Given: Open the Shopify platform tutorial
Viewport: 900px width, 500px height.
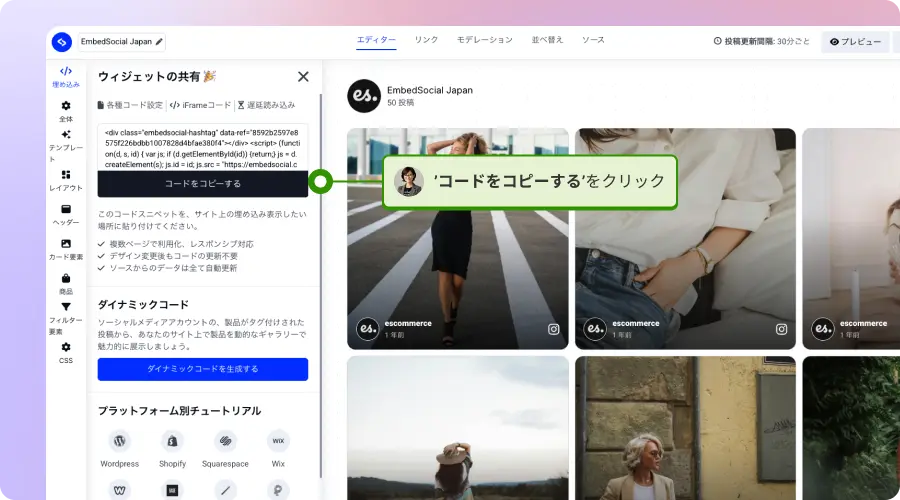Looking at the screenshot, I should tap(172, 441).
